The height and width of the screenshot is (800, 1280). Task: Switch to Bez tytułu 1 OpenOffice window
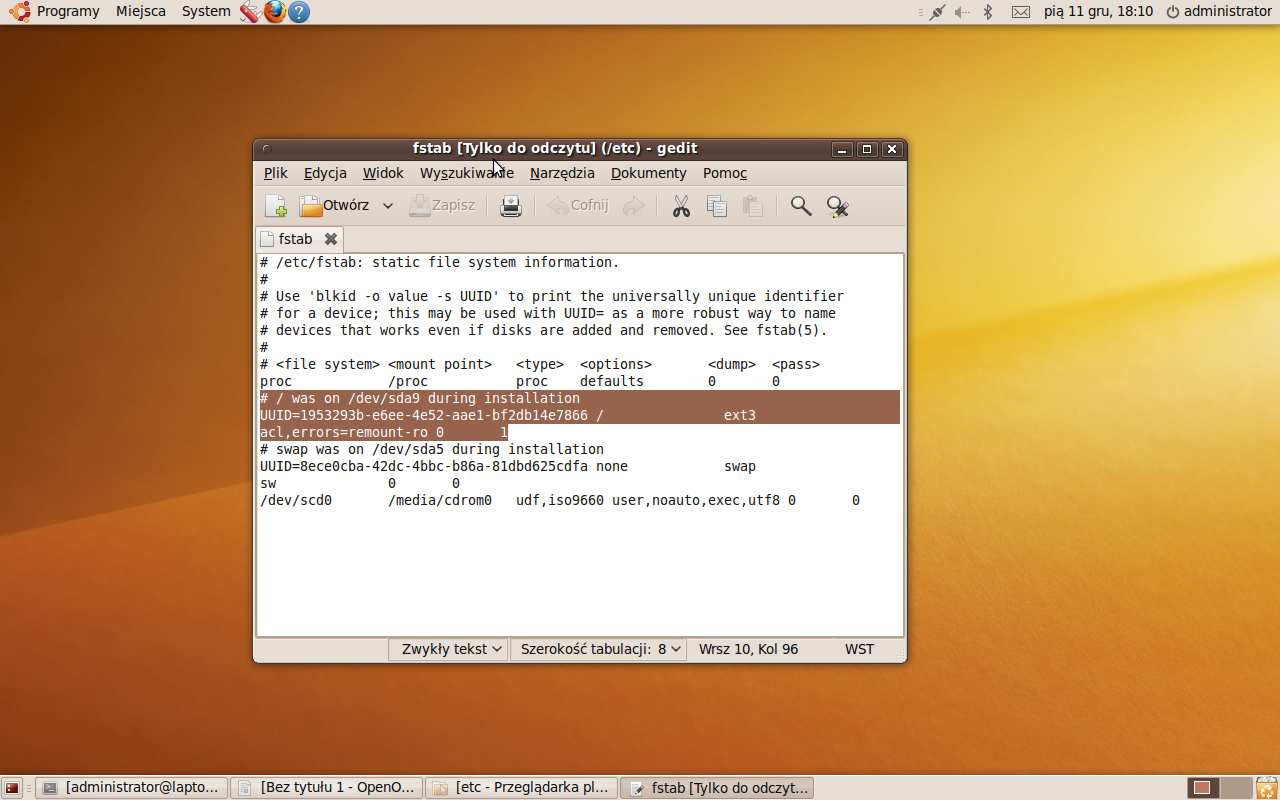(x=326, y=788)
